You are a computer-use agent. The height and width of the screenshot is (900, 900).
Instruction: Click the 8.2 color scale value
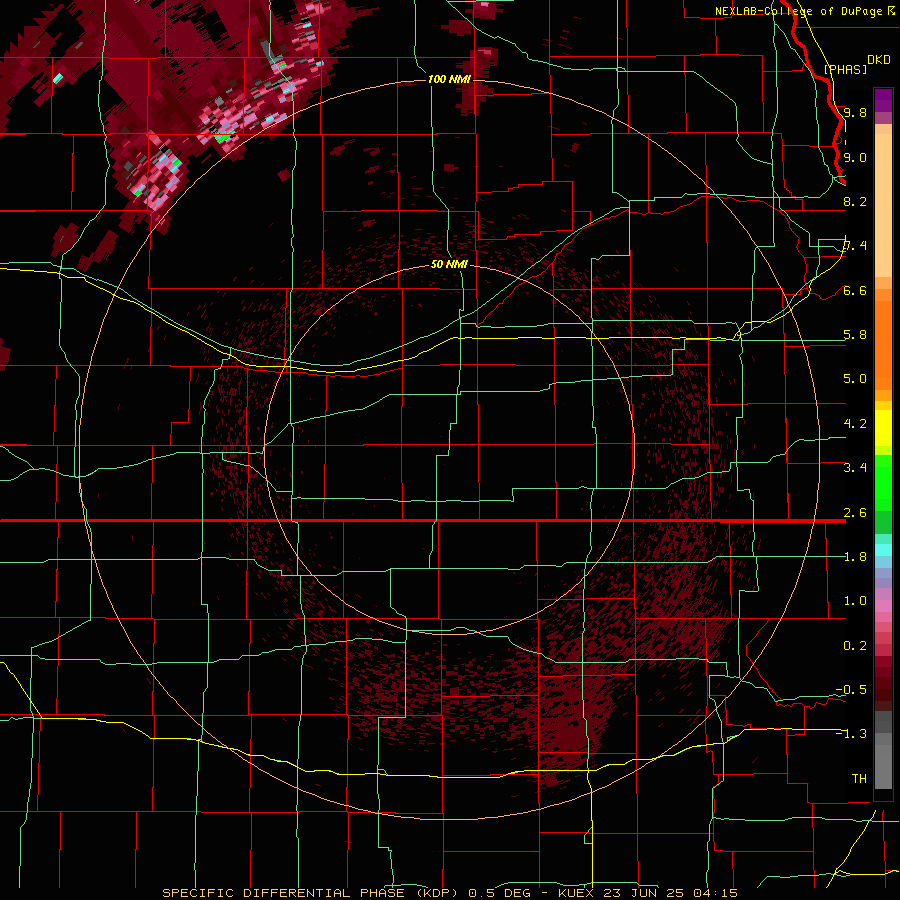855,201
